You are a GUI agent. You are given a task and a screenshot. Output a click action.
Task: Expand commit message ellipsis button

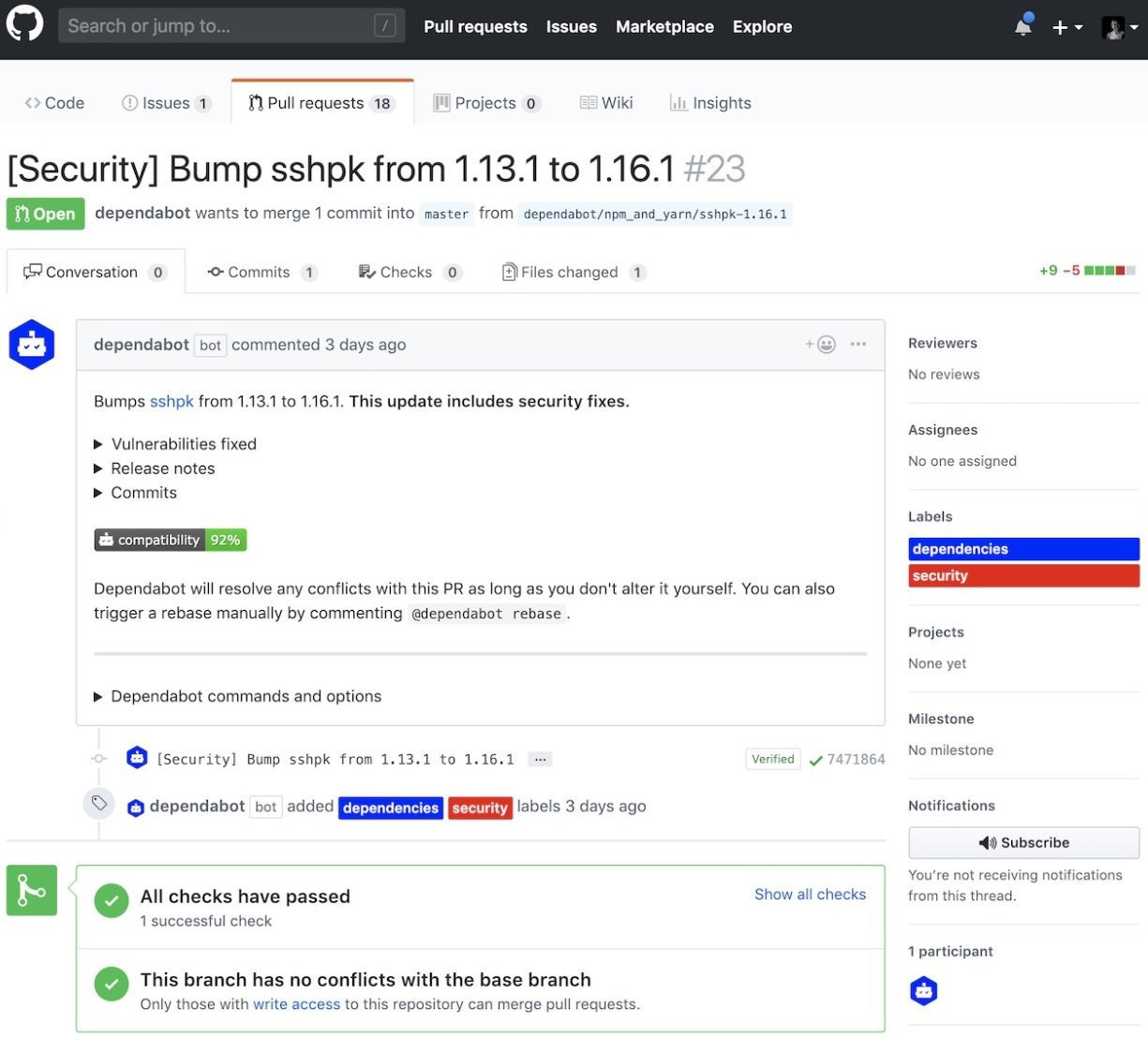[540, 759]
